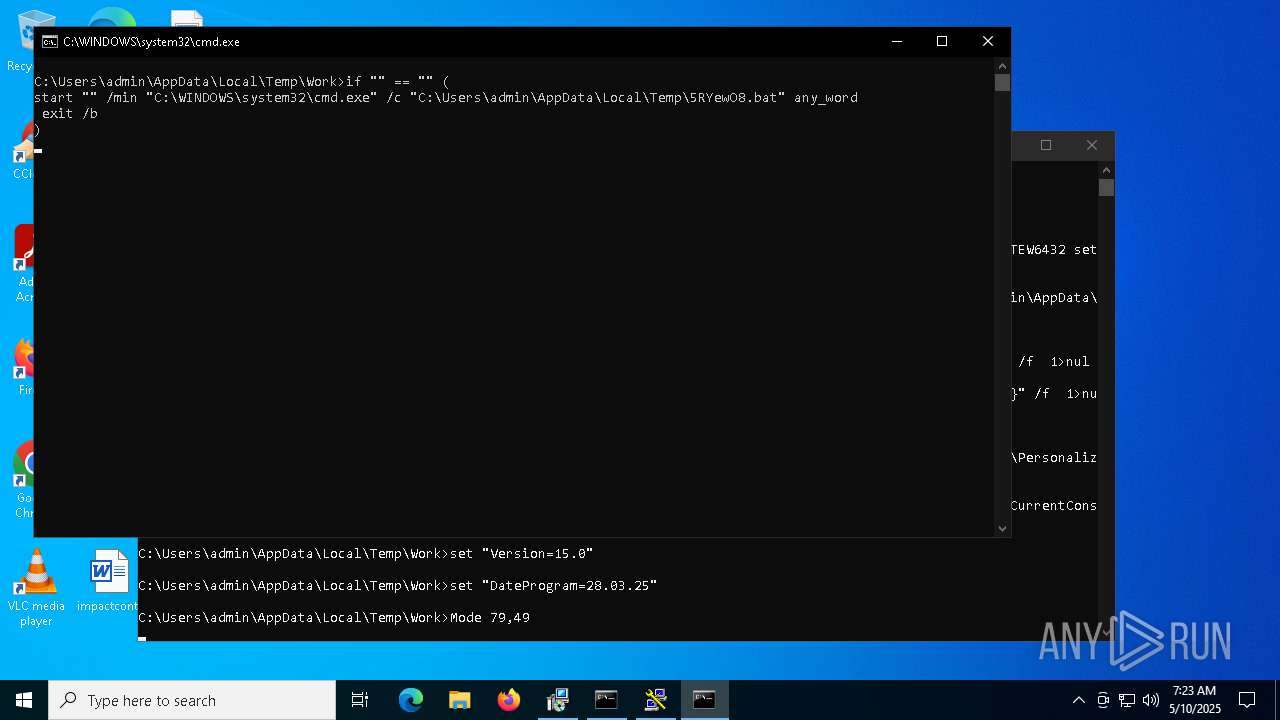Screen dimensions: 1280x720
Task: Maximize the background cmd window
Action: click(1046, 145)
